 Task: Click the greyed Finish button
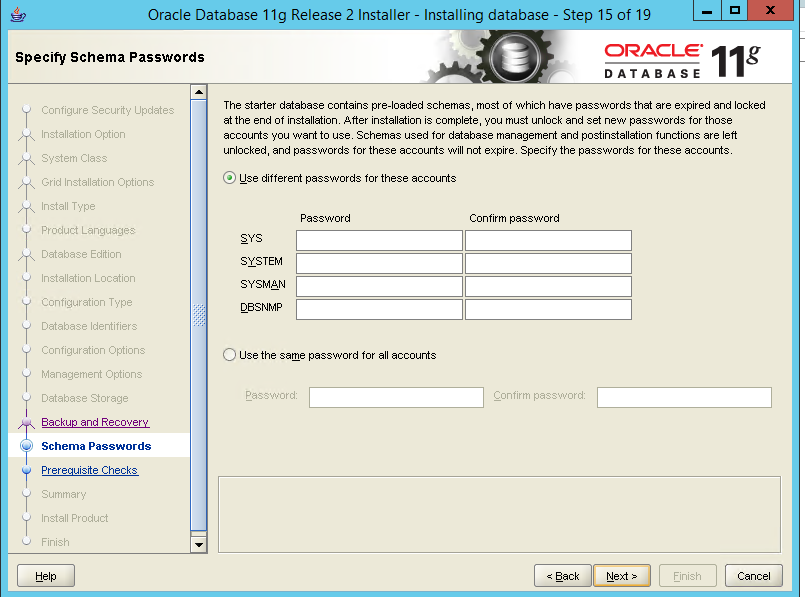tap(687, 576)
